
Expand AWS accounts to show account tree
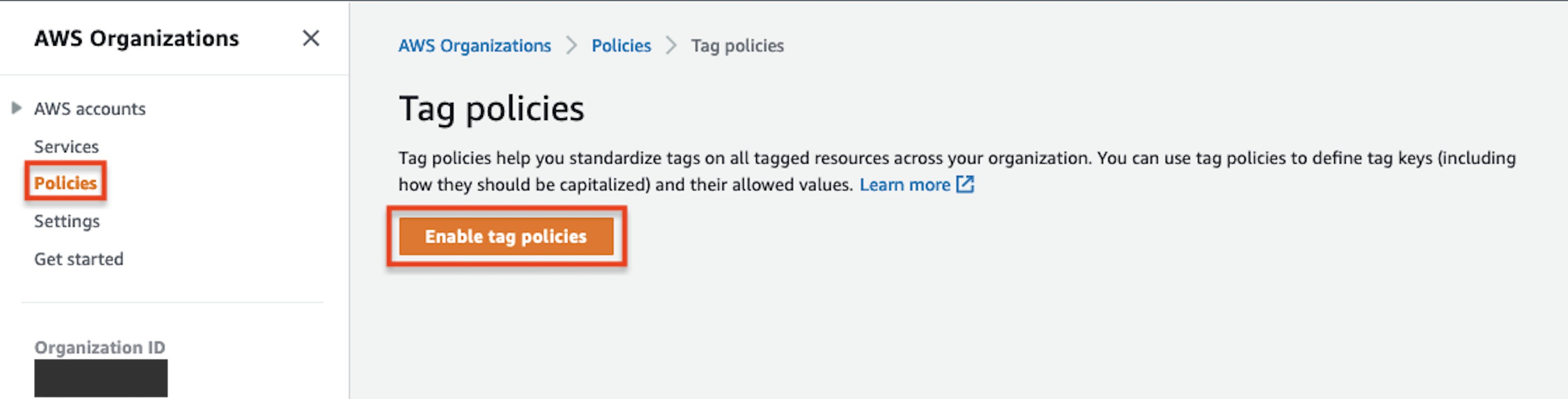click(x=89, y=109)
